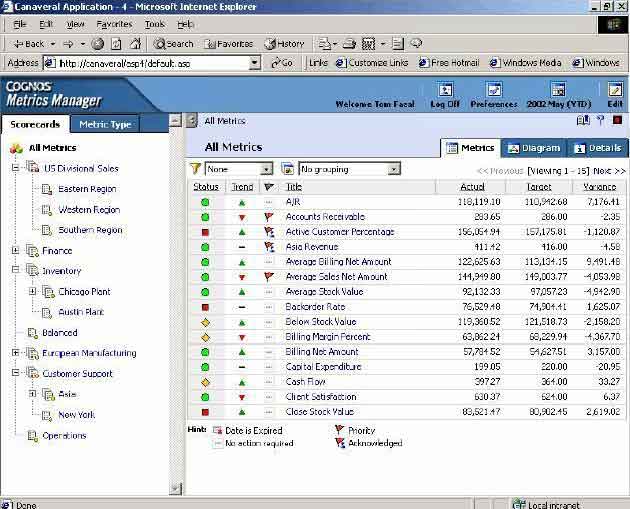Screen dimensions: 630x509
Task: Expand the Finance tree node
Action: tap(15, 251)
